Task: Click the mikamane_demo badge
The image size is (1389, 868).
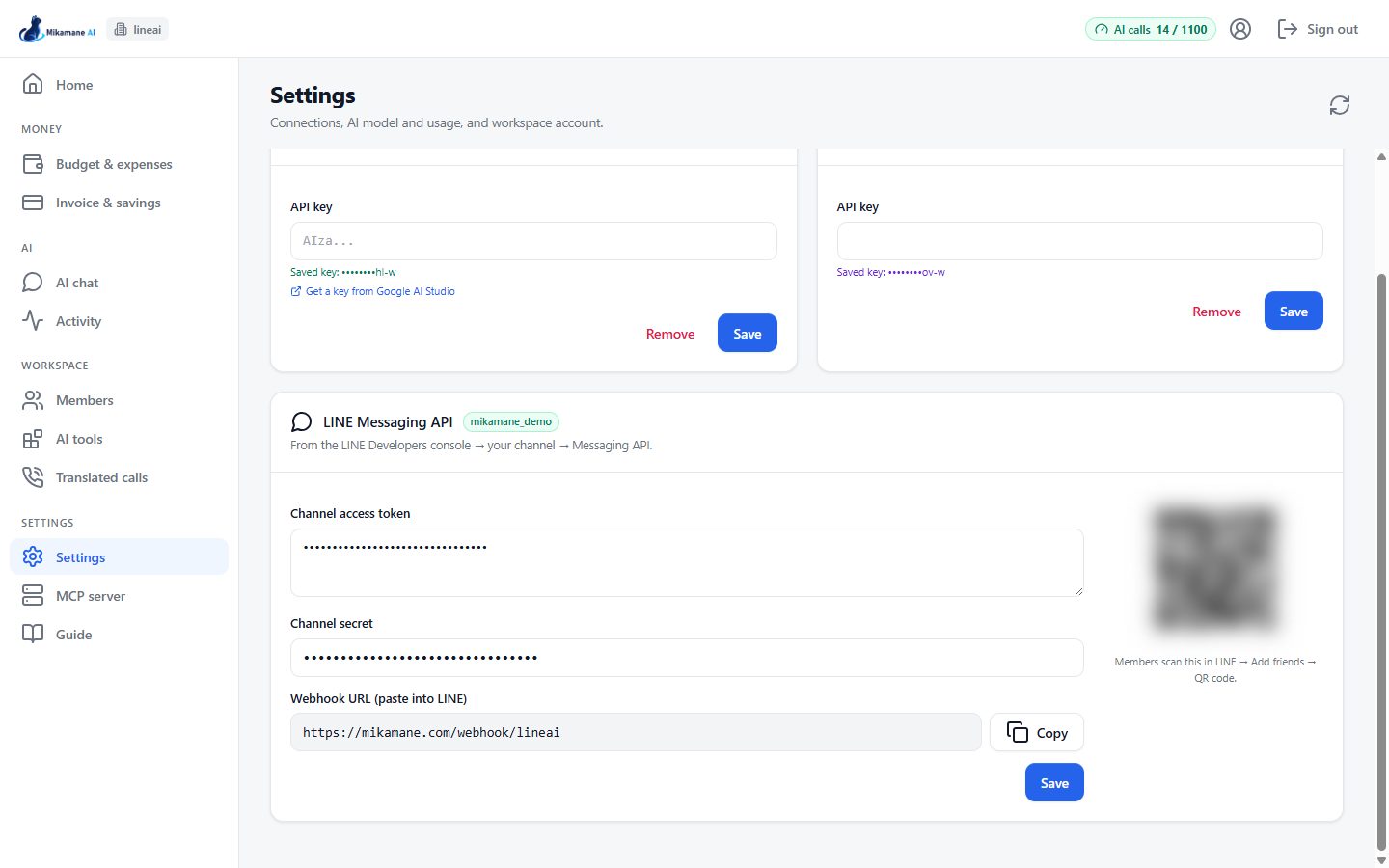Action: coord(511,421)
